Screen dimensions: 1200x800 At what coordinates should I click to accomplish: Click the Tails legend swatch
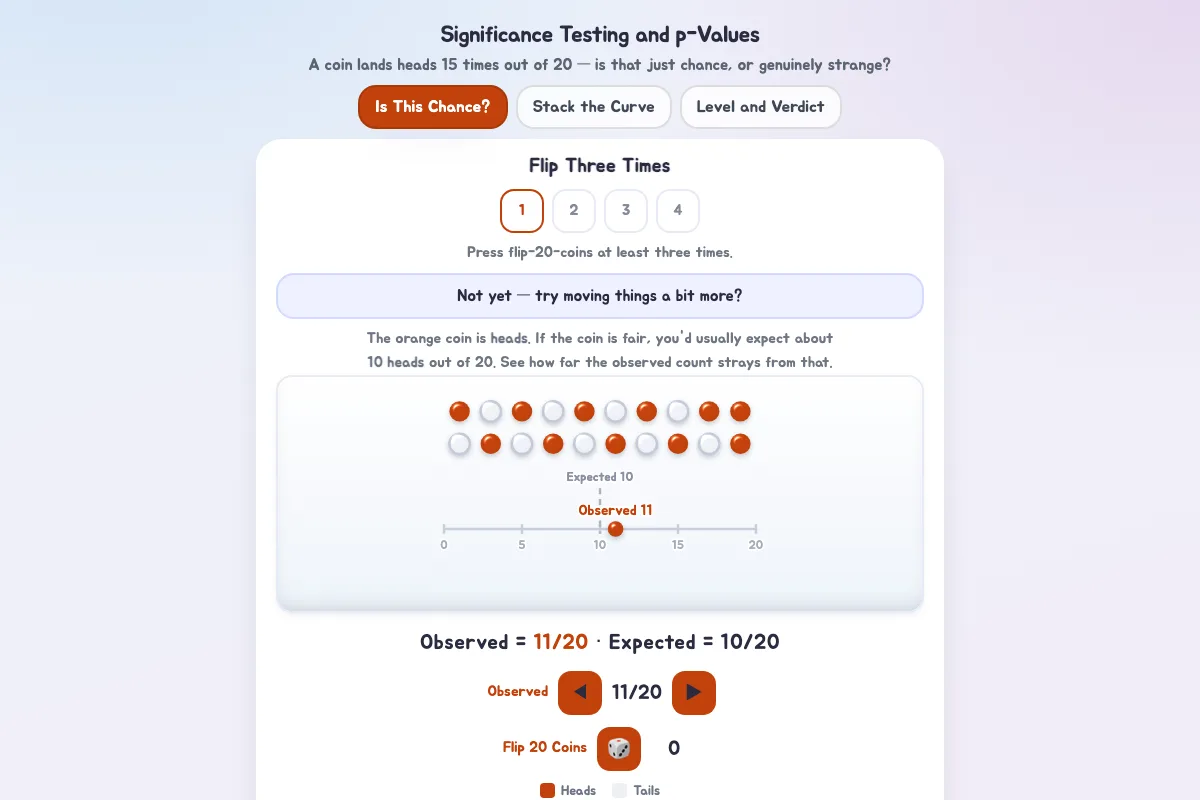(620, 791)
